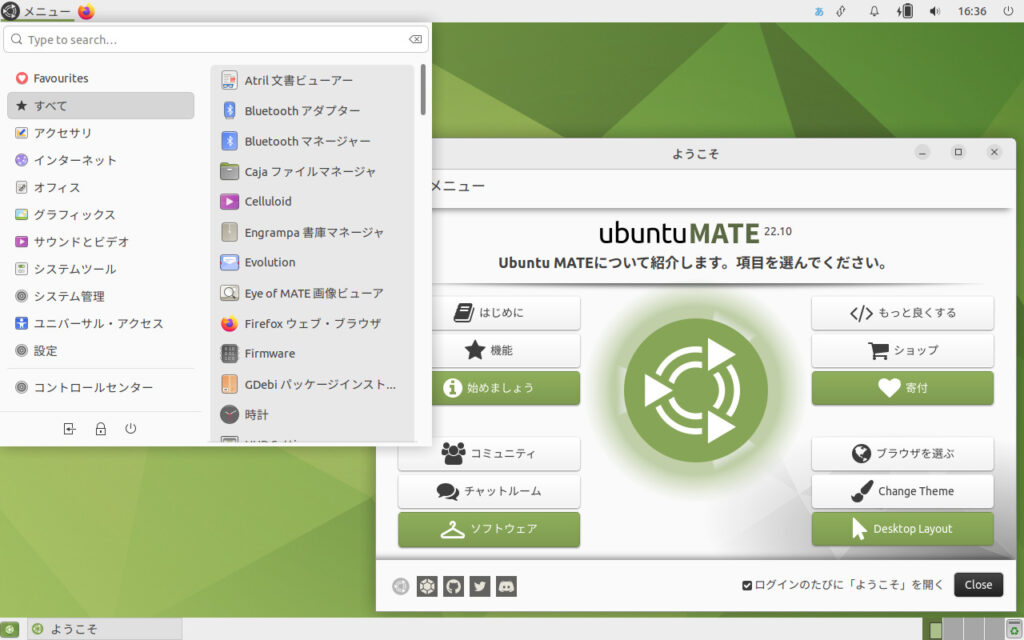Mute sound via the tray speaker icon
The width and height of the screenshot is (1024, 640).
pos(934,11)
